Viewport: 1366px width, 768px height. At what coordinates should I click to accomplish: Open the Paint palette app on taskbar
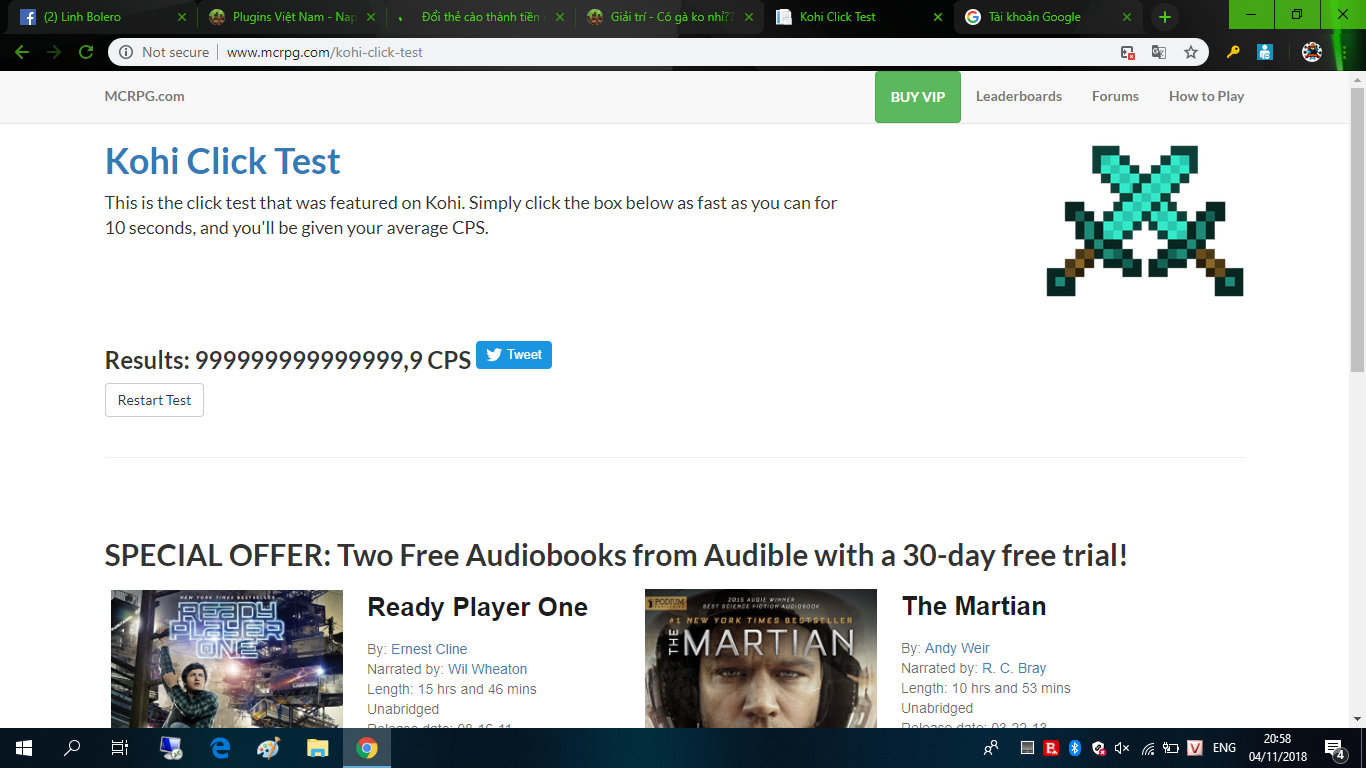tap(269, 748)
